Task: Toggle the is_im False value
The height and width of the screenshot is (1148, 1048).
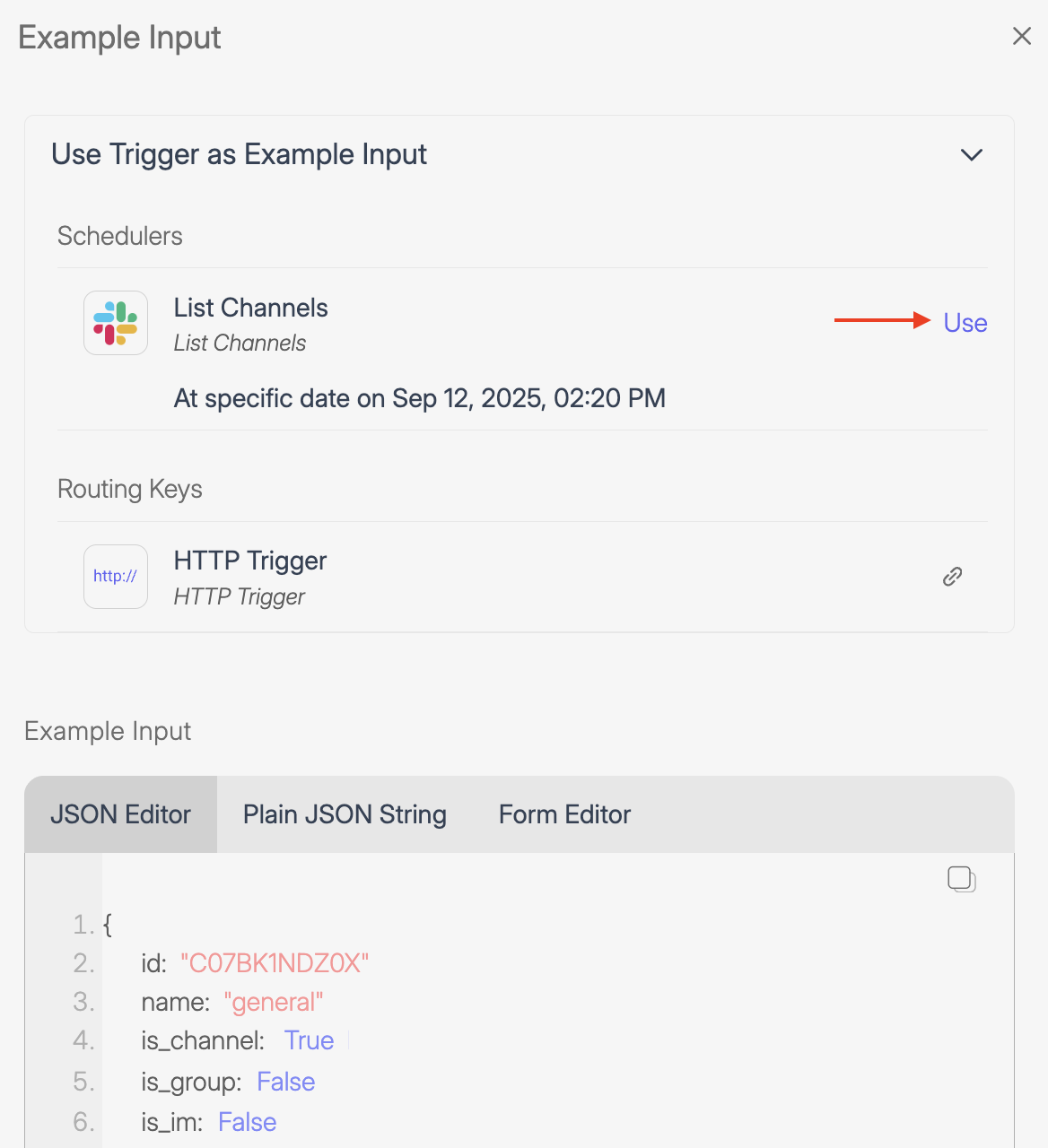Action: [x=247, y=1122]
